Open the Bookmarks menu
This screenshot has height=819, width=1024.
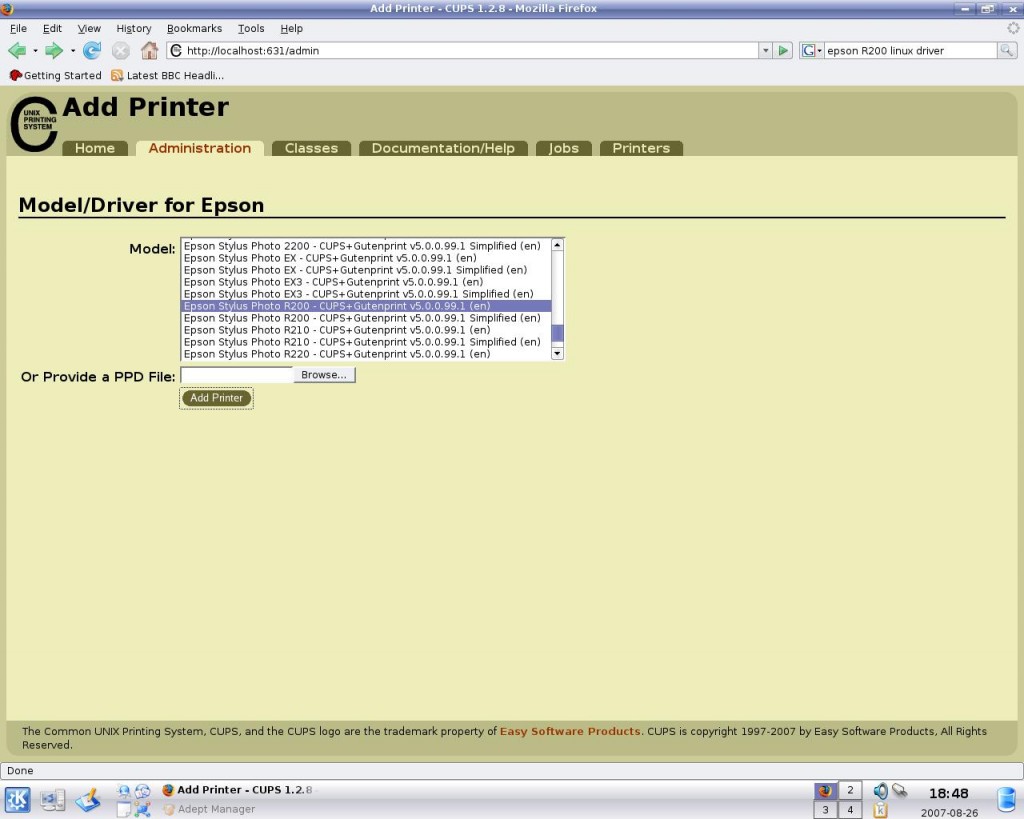coord(194,28)
